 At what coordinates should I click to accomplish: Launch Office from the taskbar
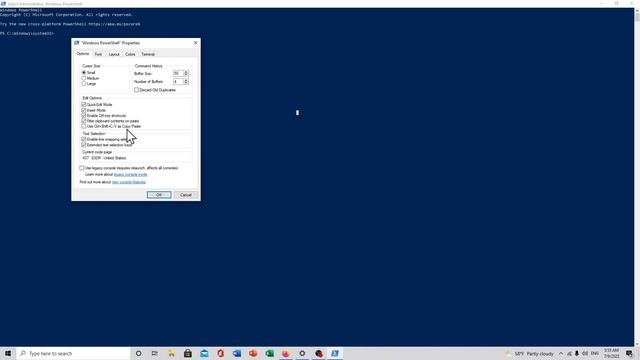220,353
